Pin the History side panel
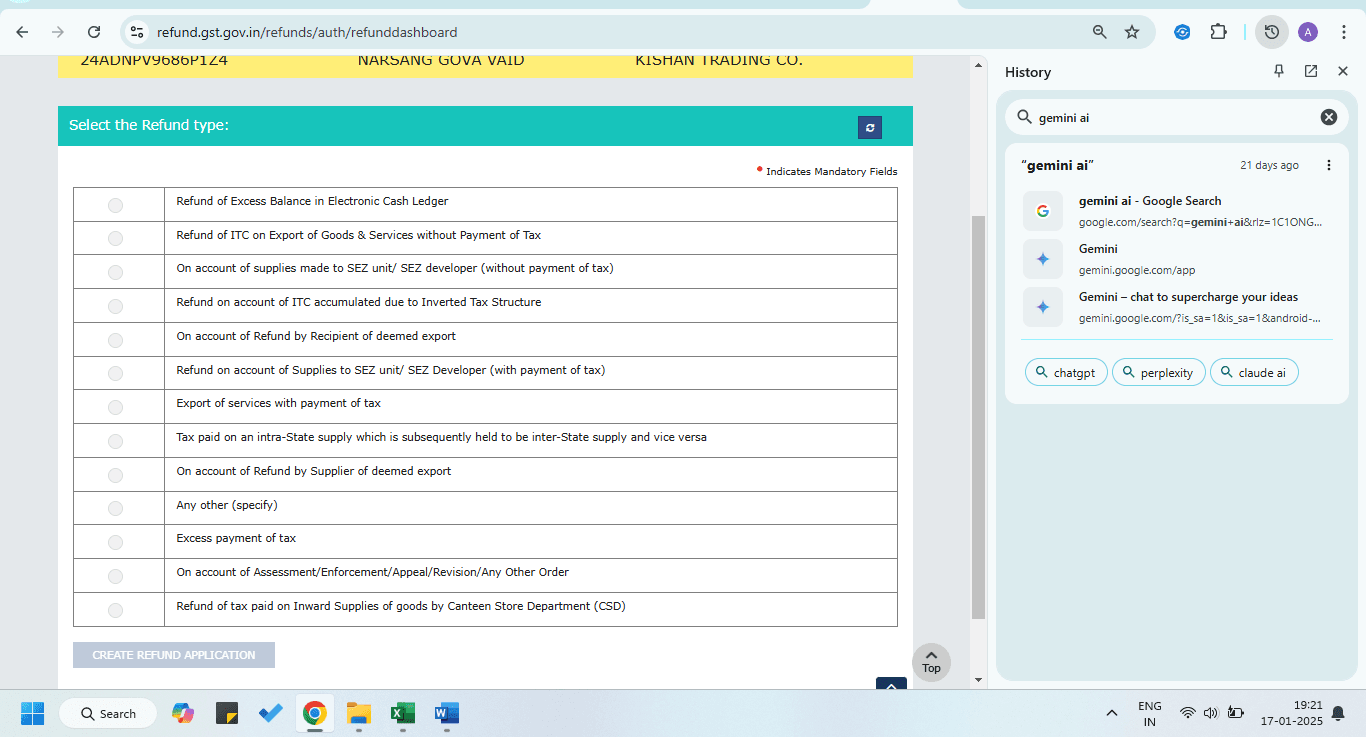This screenshot has width=1366, height=737. (1279, 71)
